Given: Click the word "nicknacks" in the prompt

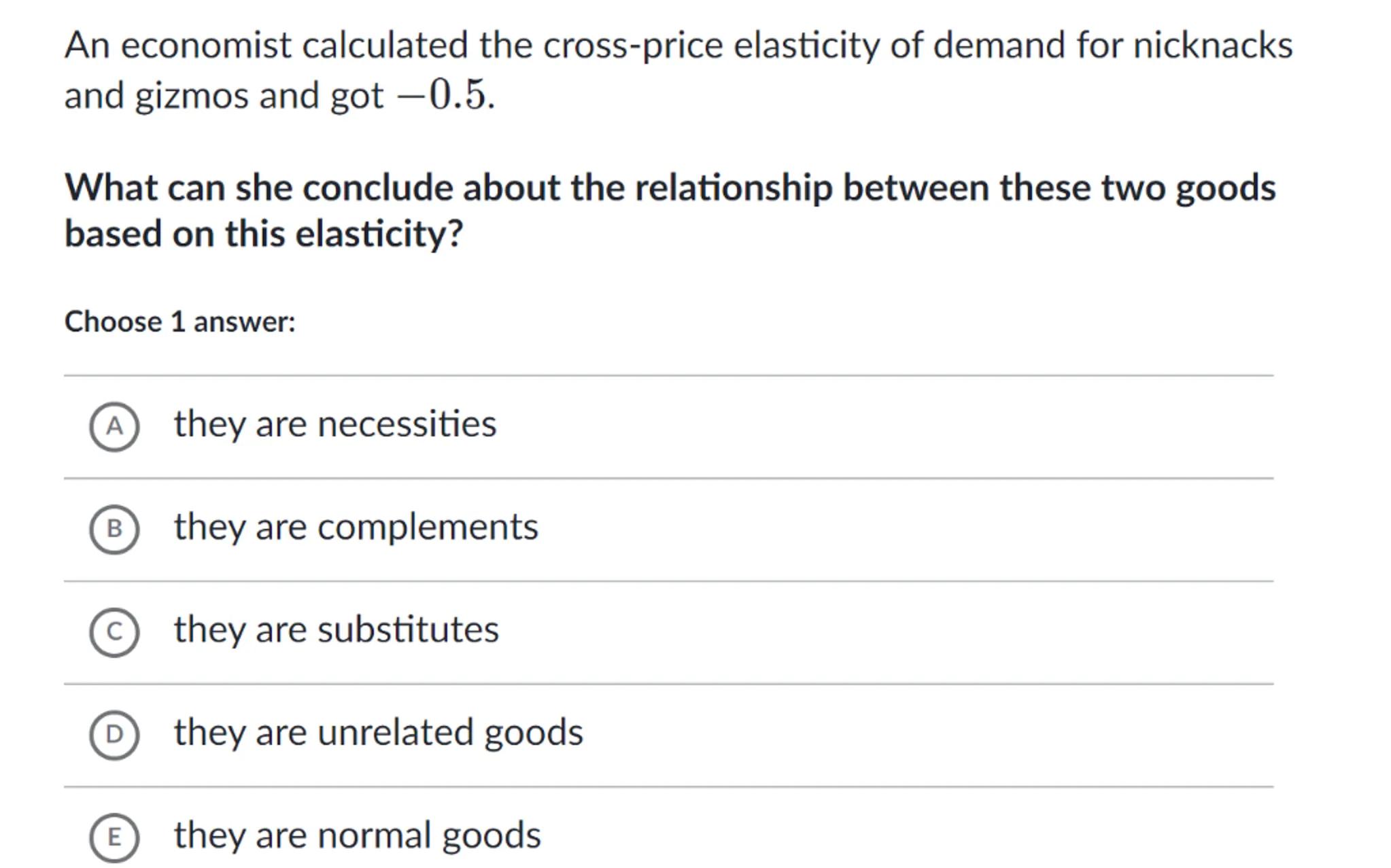Looking at the screenshot, I should 1212,46.
